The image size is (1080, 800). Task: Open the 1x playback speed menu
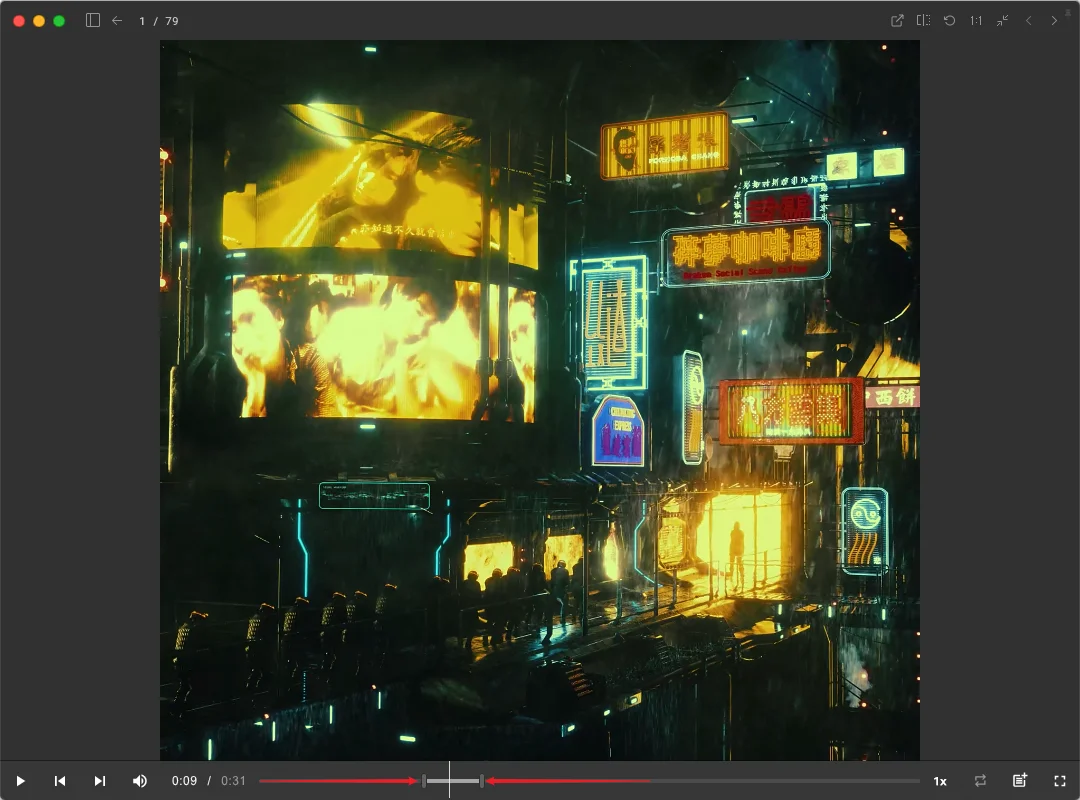tap(940, 781)
